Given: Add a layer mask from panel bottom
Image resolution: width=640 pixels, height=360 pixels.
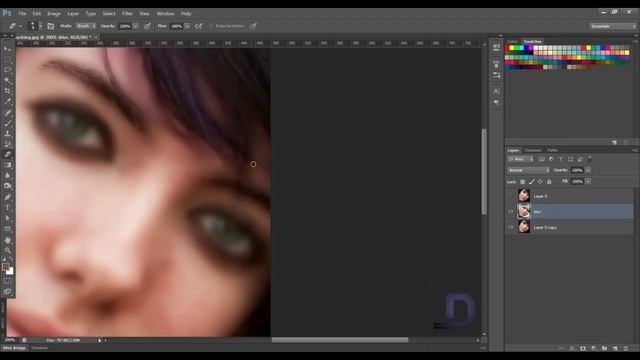Looking at the screenshot, I should pyautogui.click(x=583, y=348).
